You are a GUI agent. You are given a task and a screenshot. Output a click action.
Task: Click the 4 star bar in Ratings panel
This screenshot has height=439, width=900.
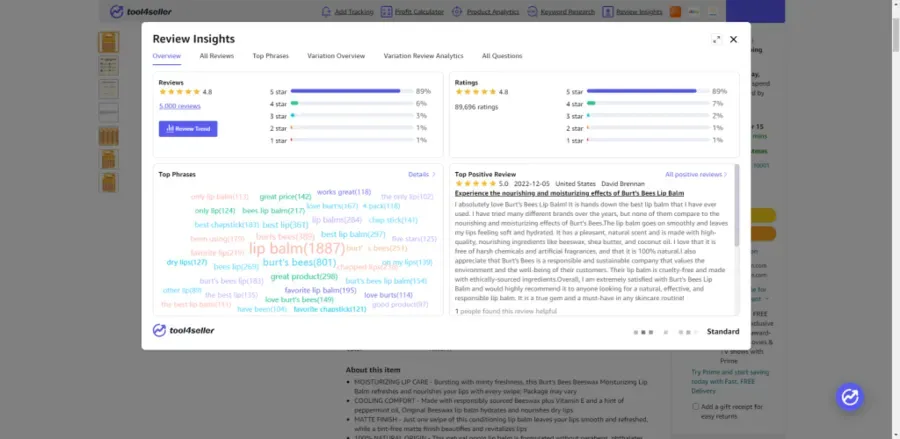[647, 103]
